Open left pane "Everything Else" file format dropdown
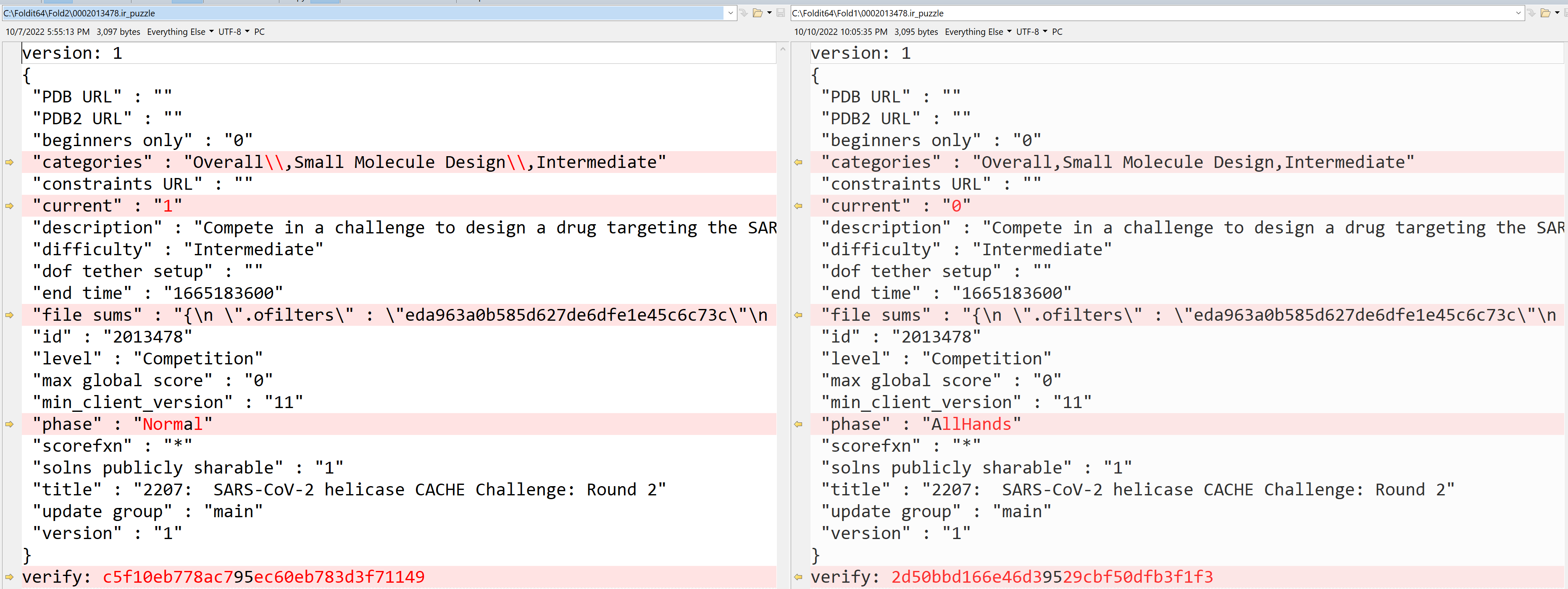The height and width of the screenshot is (589, 1568). tap(180, 31)
